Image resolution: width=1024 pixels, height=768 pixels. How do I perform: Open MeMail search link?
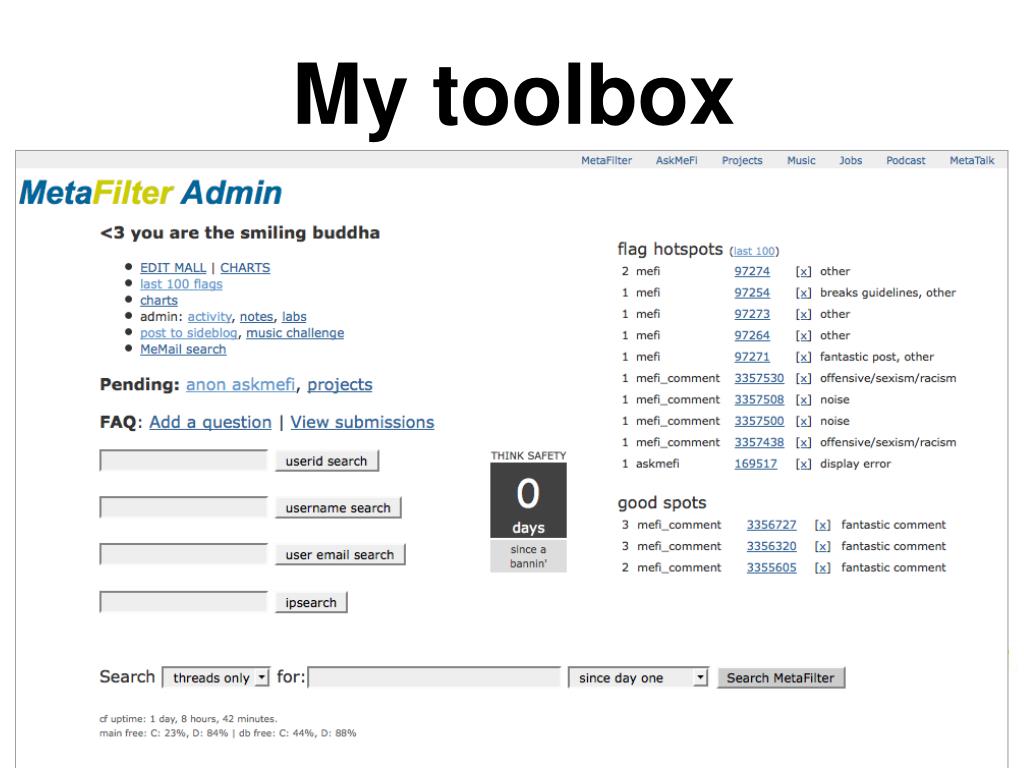pos(183,349)
